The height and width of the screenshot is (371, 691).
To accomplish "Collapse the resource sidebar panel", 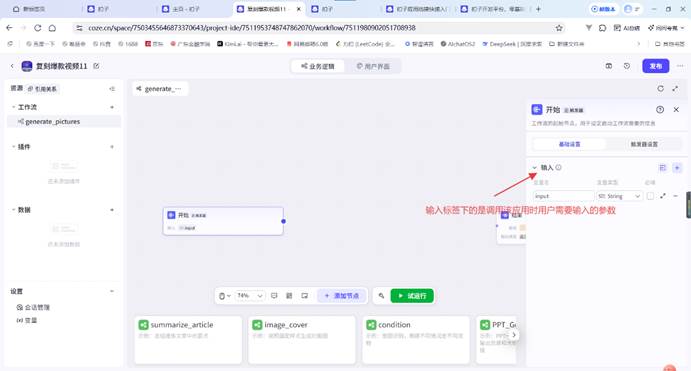I will point(112,89).
